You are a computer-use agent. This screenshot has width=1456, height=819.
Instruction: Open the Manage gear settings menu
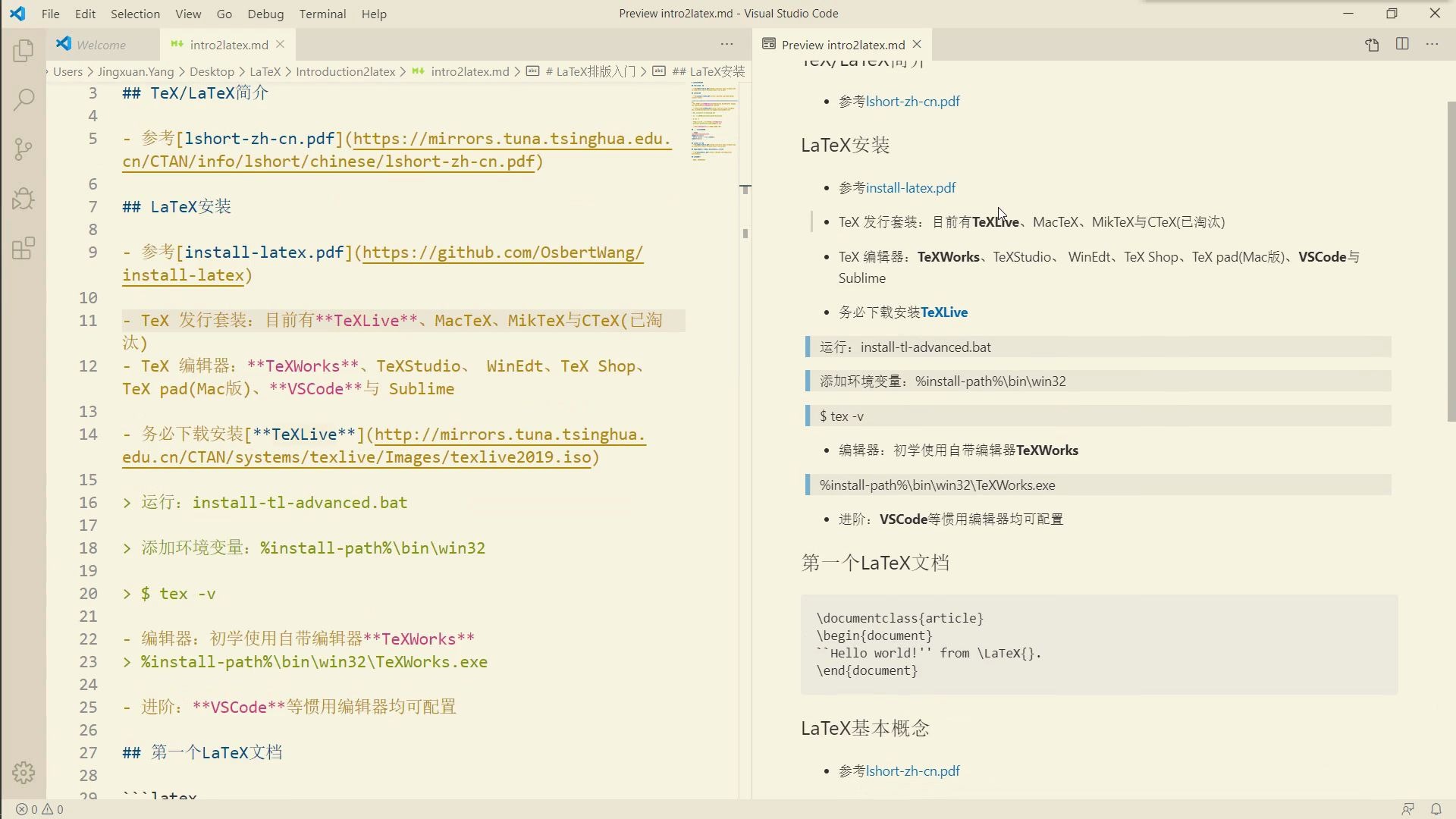[24, 773]
